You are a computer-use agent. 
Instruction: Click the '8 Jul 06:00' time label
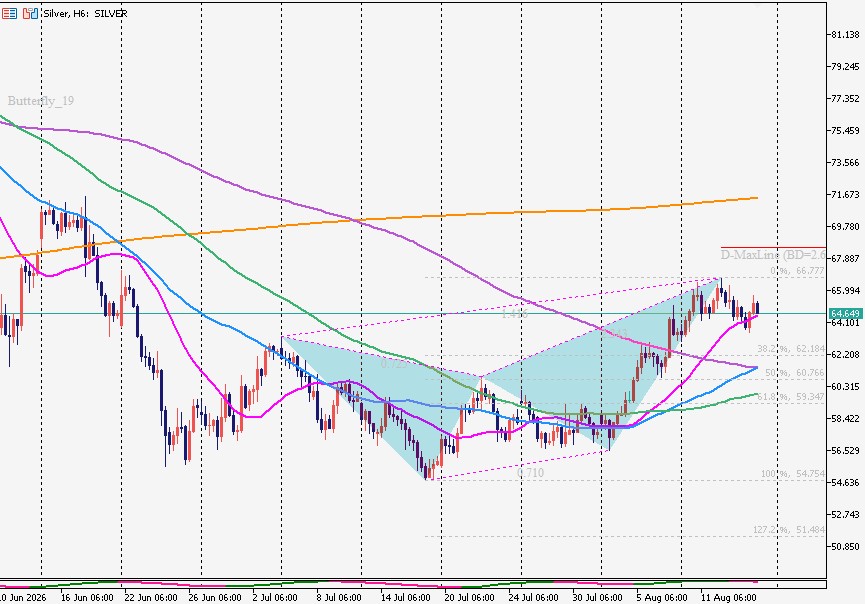[339, 598]
